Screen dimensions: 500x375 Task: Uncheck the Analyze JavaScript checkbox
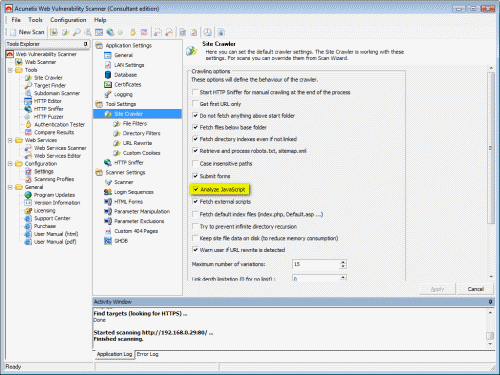pos(196,189)
